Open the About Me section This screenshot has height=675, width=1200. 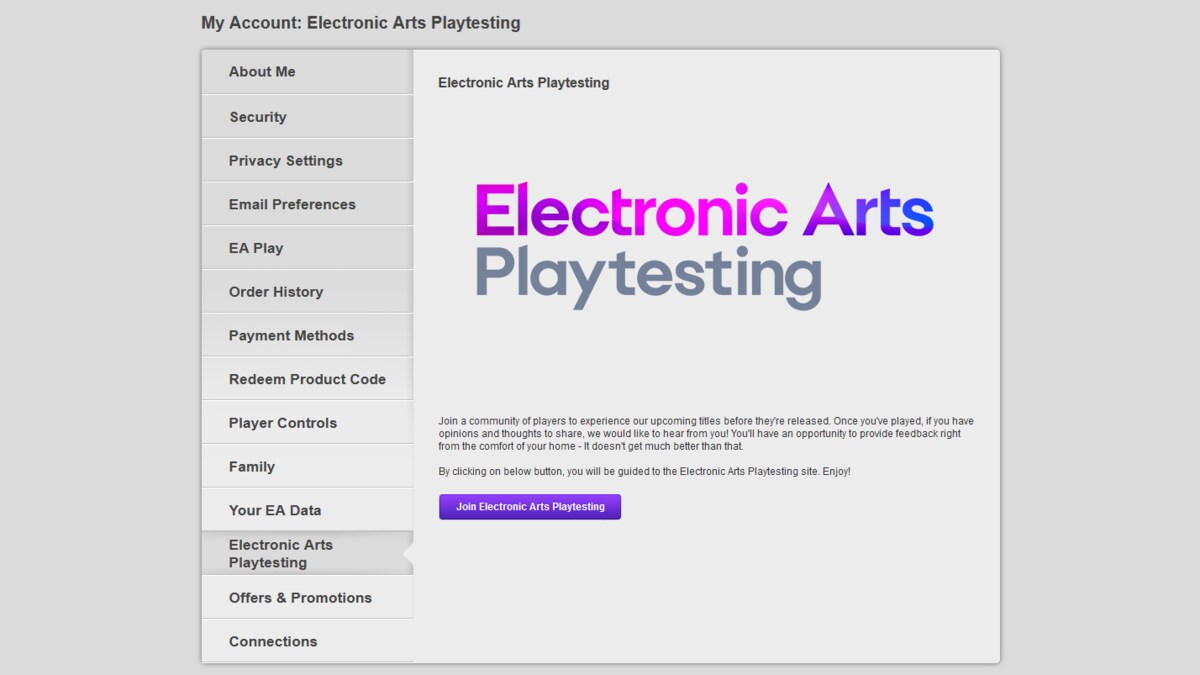(x=307, y=72)
